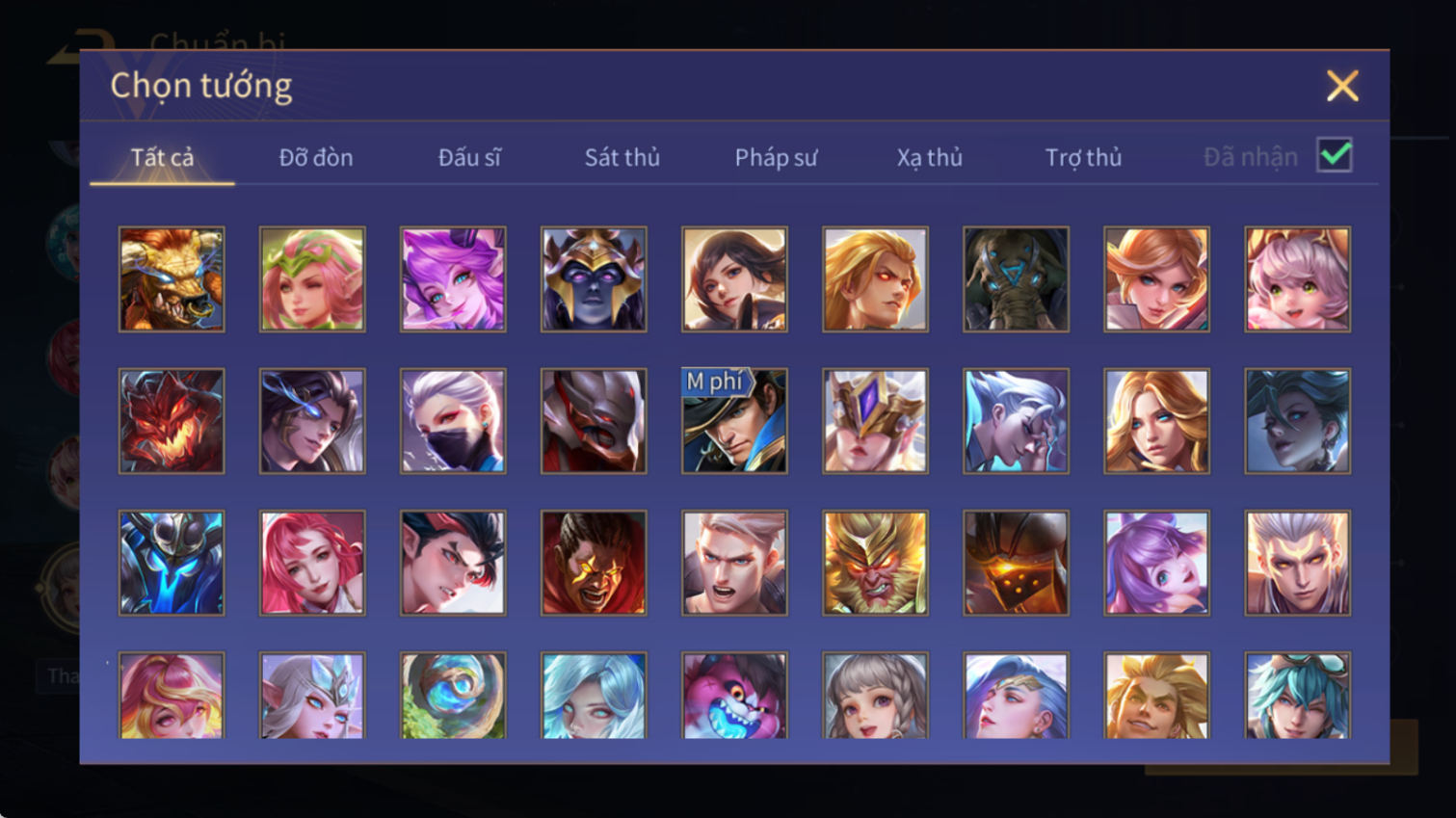Show the Pháp sư heroes tab
1456x818 pixels.
pyautogui.click(x=776, y=157)
